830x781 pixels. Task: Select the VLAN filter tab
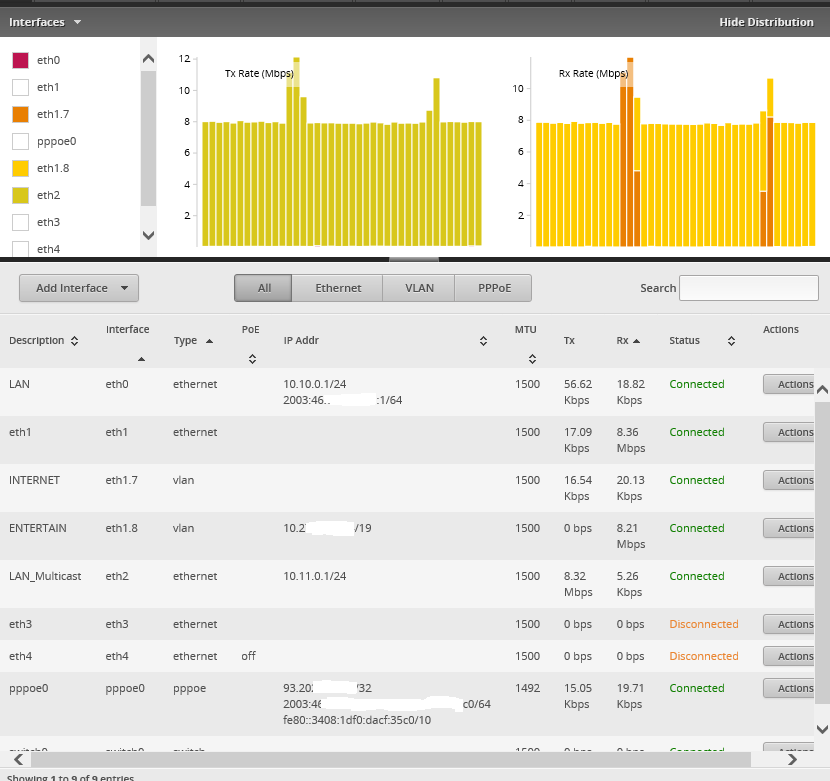click(419, 288)
